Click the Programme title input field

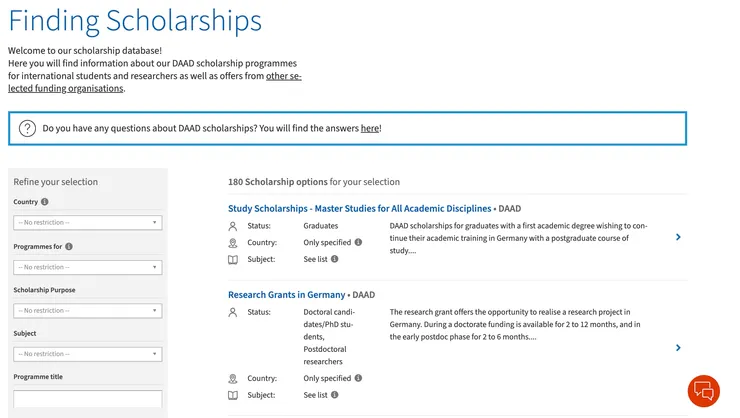(88, 398)
